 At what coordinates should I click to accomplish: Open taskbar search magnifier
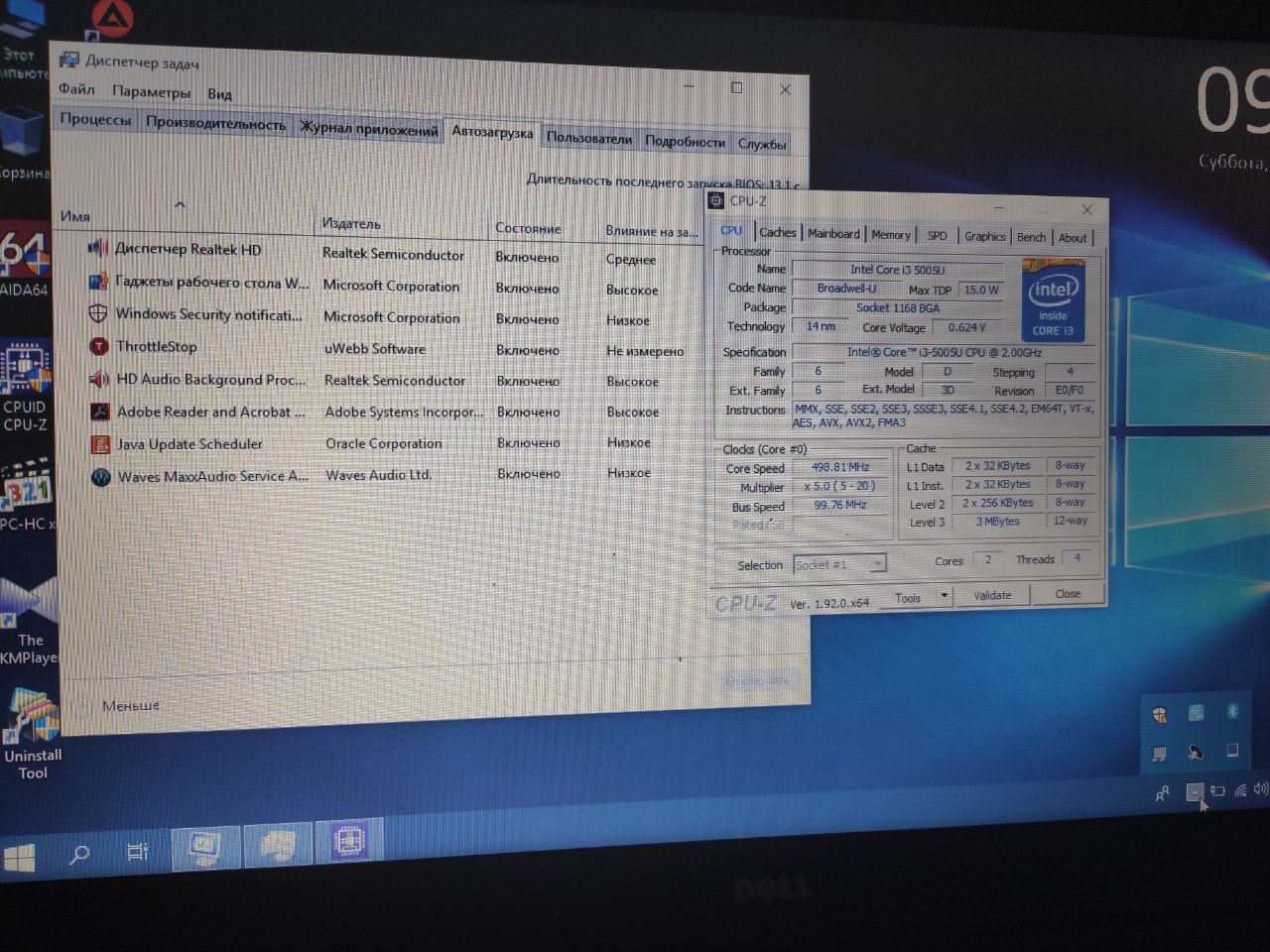(x=79, y=853)
